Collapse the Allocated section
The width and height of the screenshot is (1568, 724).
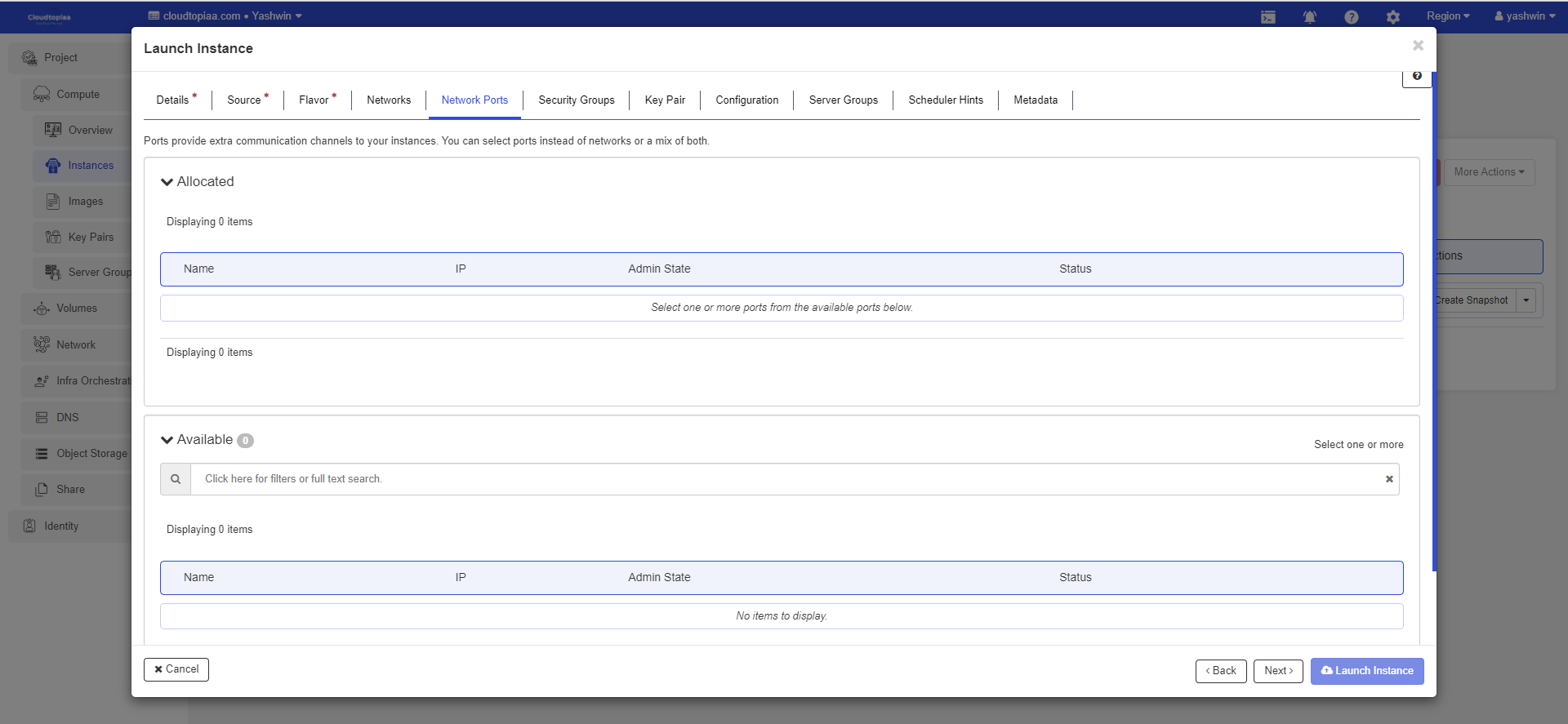167,182
